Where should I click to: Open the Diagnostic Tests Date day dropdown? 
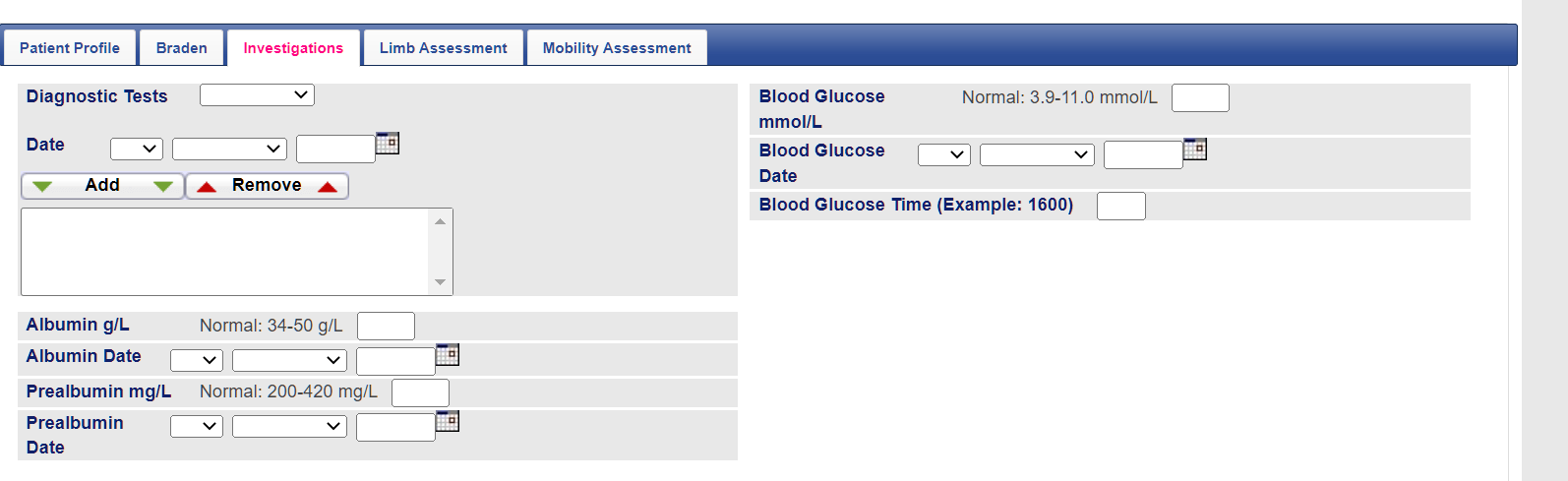[x=137, y=149]
